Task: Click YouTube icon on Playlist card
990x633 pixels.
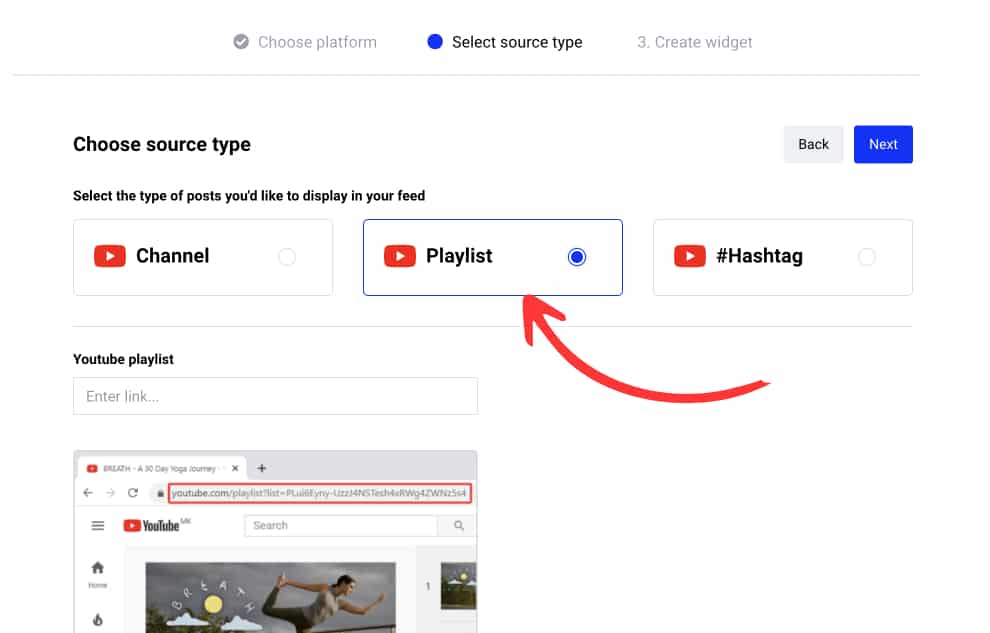Action: [x=400, y=256]
